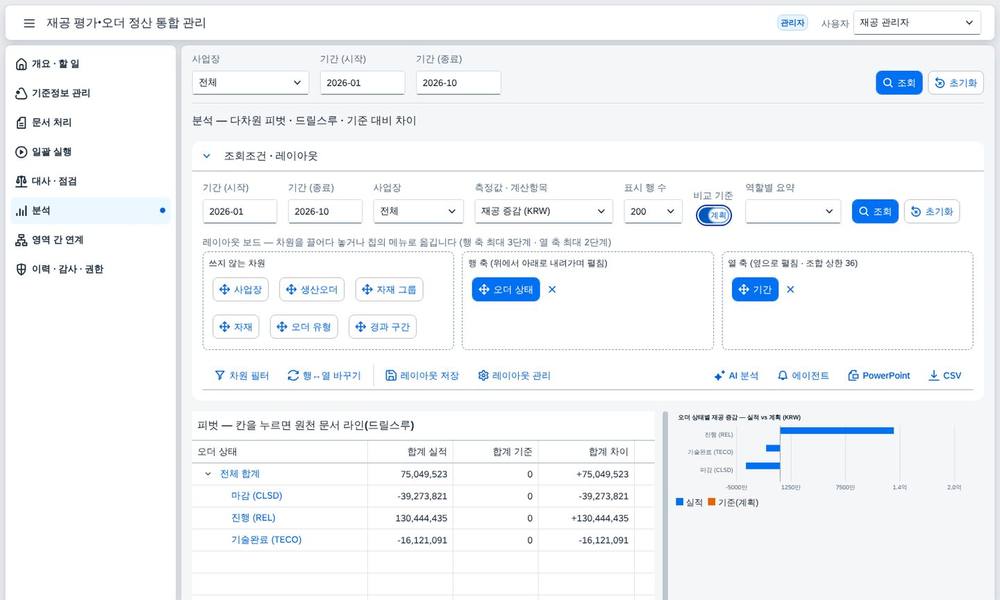This screenshot has width=1000, height=600.
Task: Open 일괄 실행 sidebar item
Action: click(91, 152)
